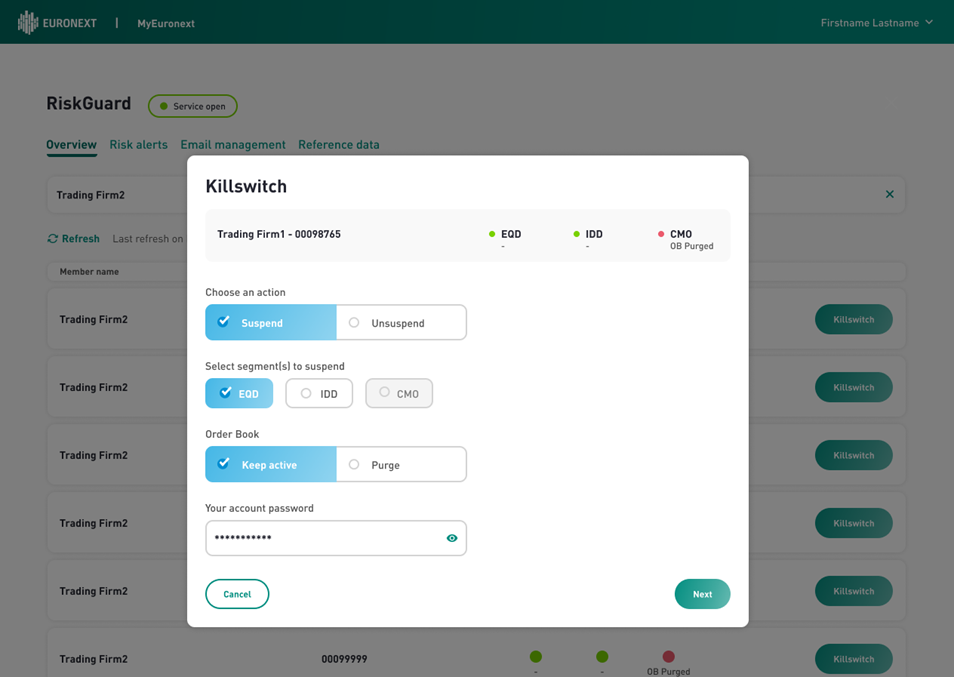Toggle the IDD segment checkbox
The image size is (954, 677).
[319, 393]
